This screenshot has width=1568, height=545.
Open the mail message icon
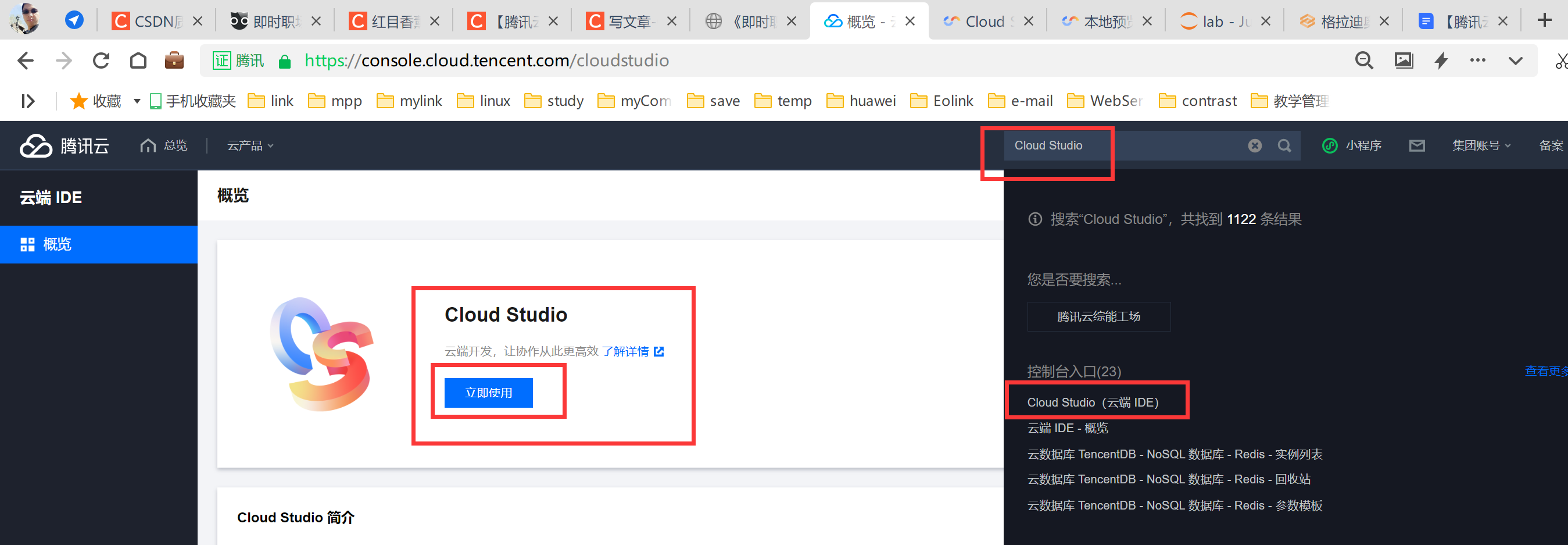pos(1417,145)
